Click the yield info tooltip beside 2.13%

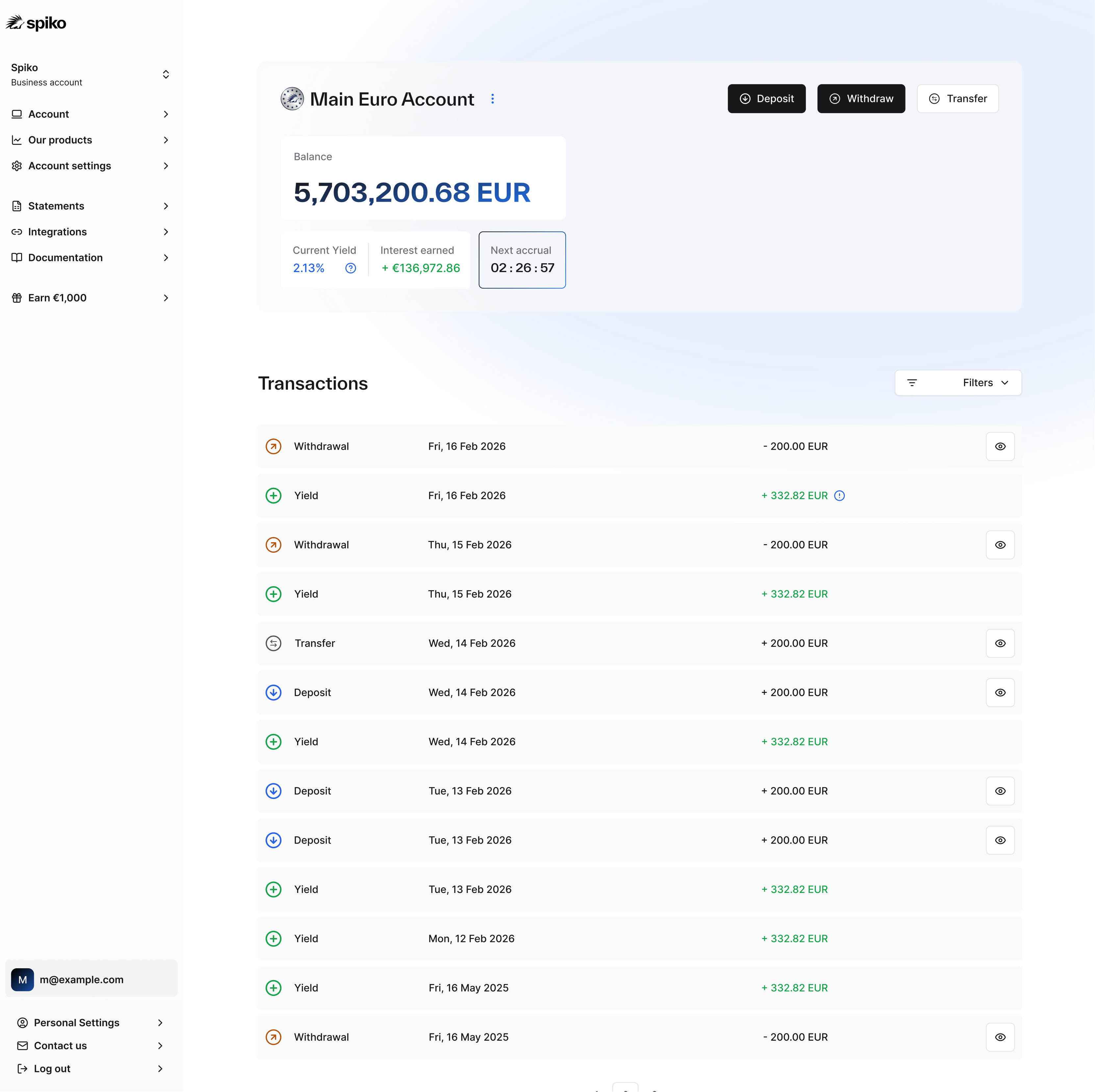350,268
